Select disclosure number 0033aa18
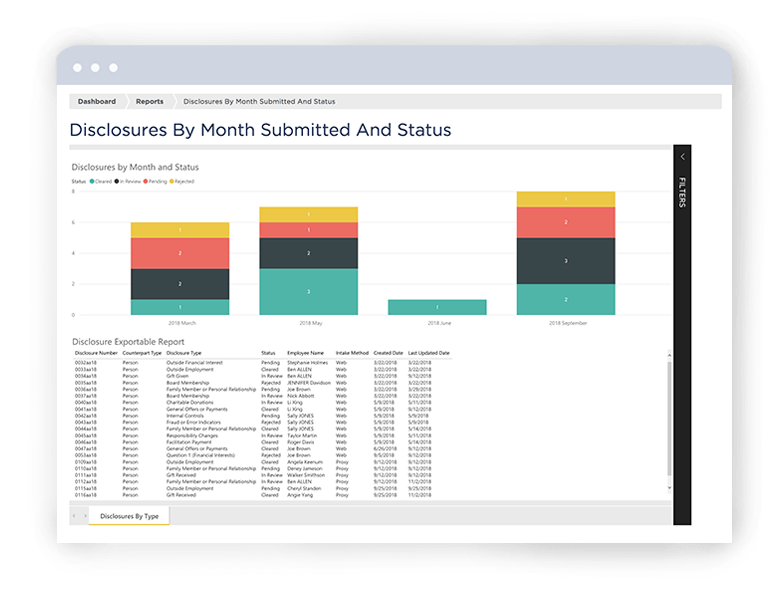The height and width of the screenshot is (591, 780). [x=86, y=370]
